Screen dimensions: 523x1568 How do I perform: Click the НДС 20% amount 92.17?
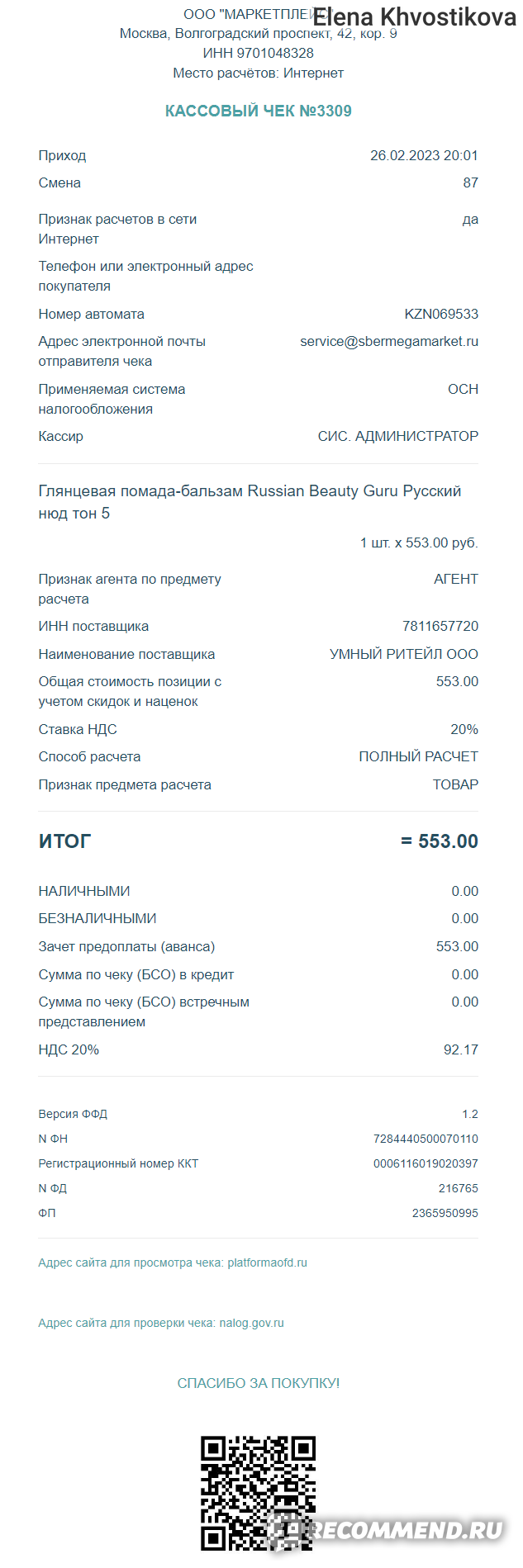[x=461, y=1049]
